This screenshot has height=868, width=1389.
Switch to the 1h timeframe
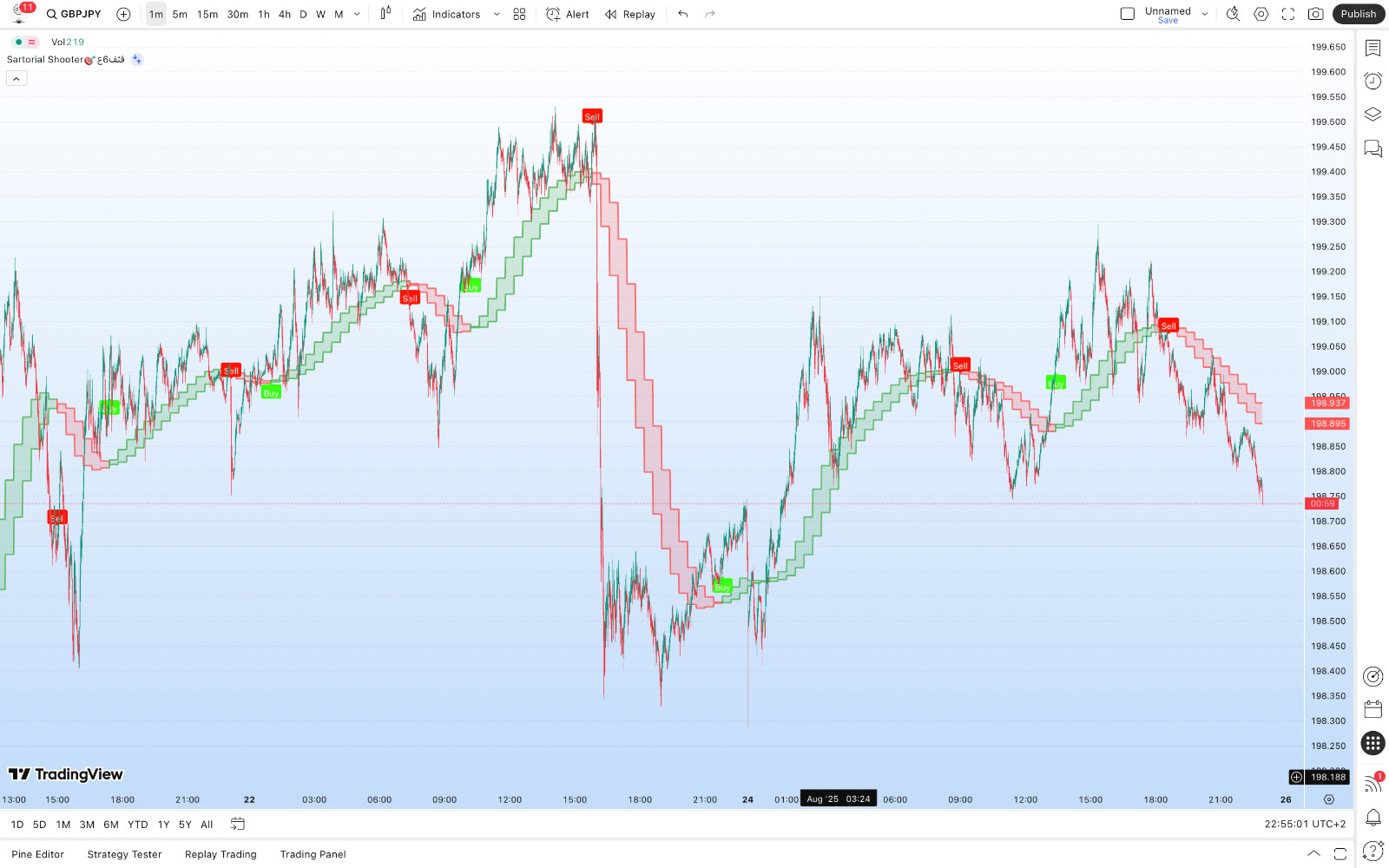(264, 14)
